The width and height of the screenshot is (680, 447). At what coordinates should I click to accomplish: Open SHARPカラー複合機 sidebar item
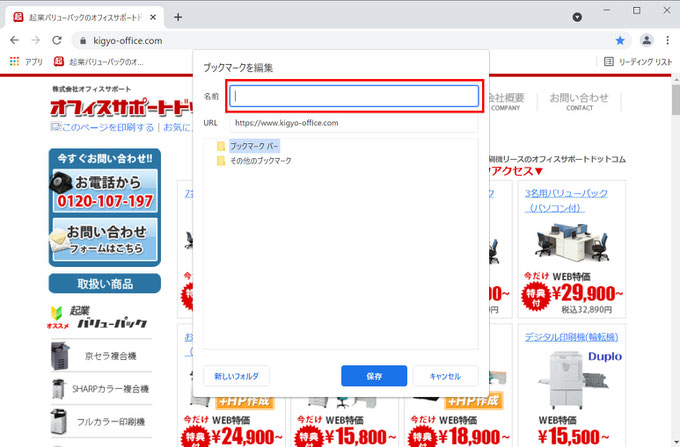pyautogui.click(x=101, y=388)
